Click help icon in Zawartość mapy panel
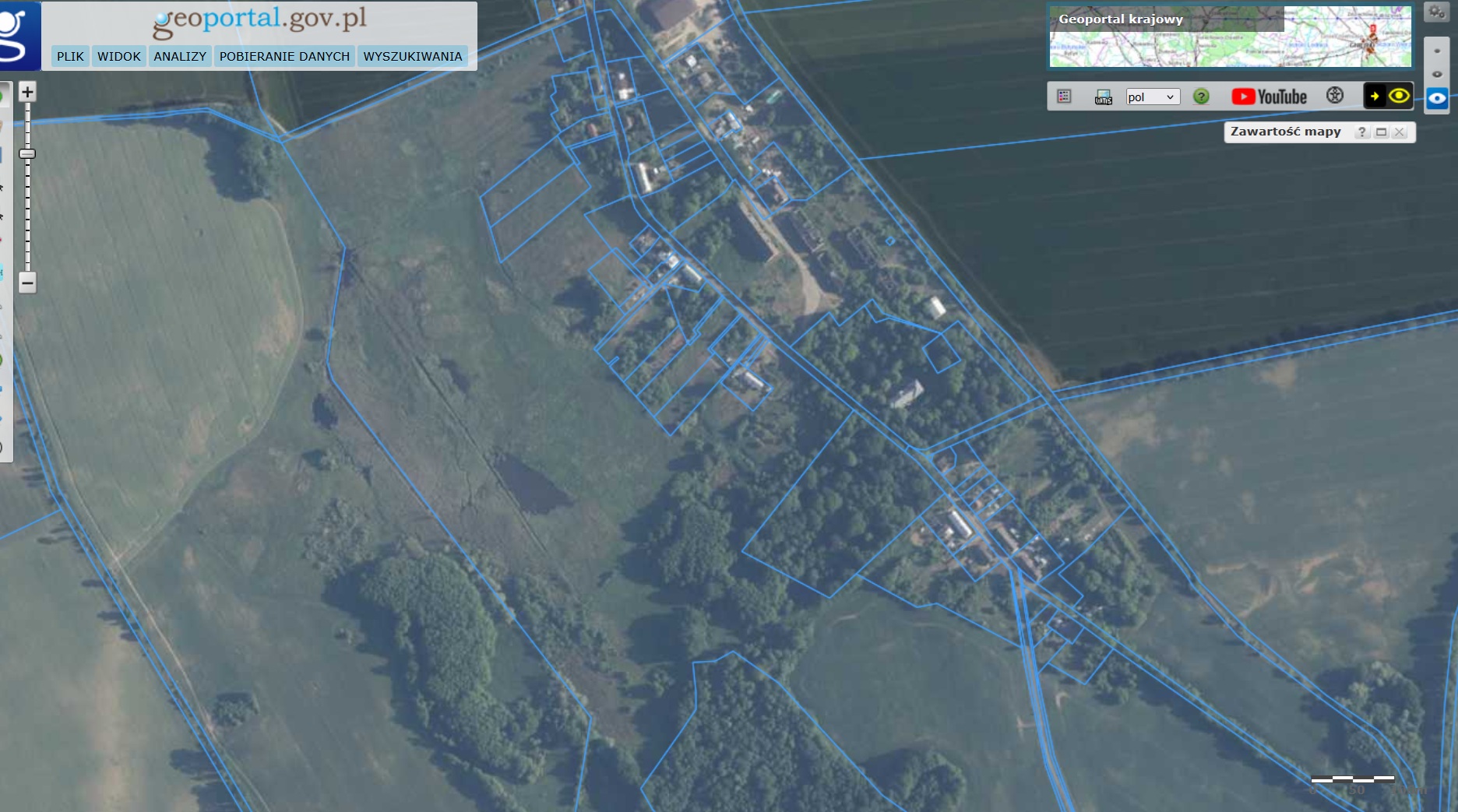 (x=1361, y=132)
